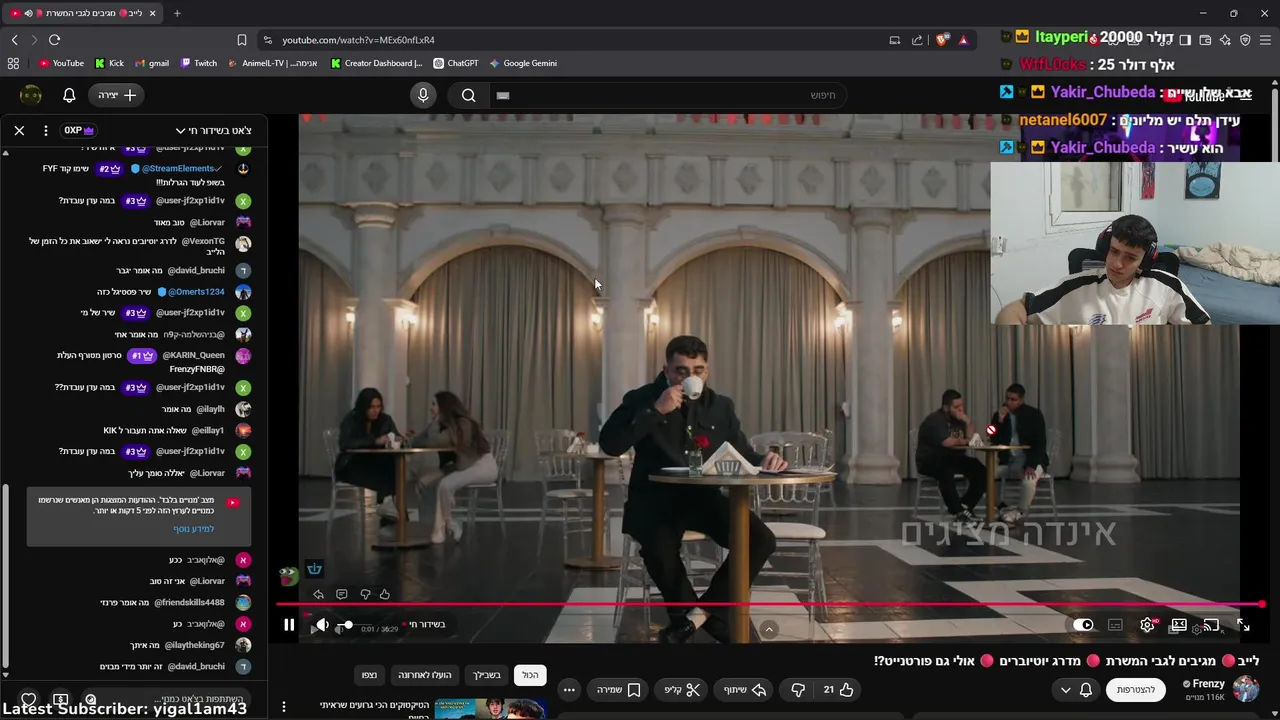
Task: Open the account avatar menu
Action: [31, 95]
